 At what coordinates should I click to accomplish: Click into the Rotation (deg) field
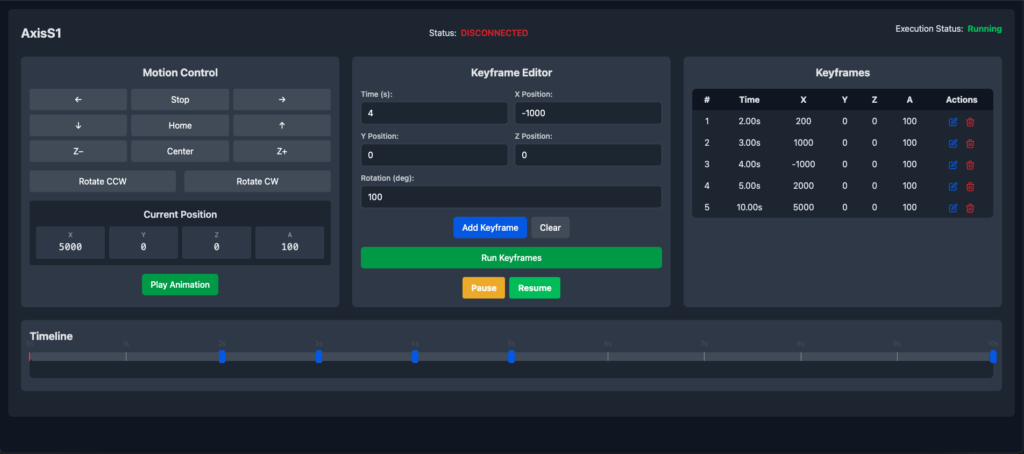[x=511, y=197]
